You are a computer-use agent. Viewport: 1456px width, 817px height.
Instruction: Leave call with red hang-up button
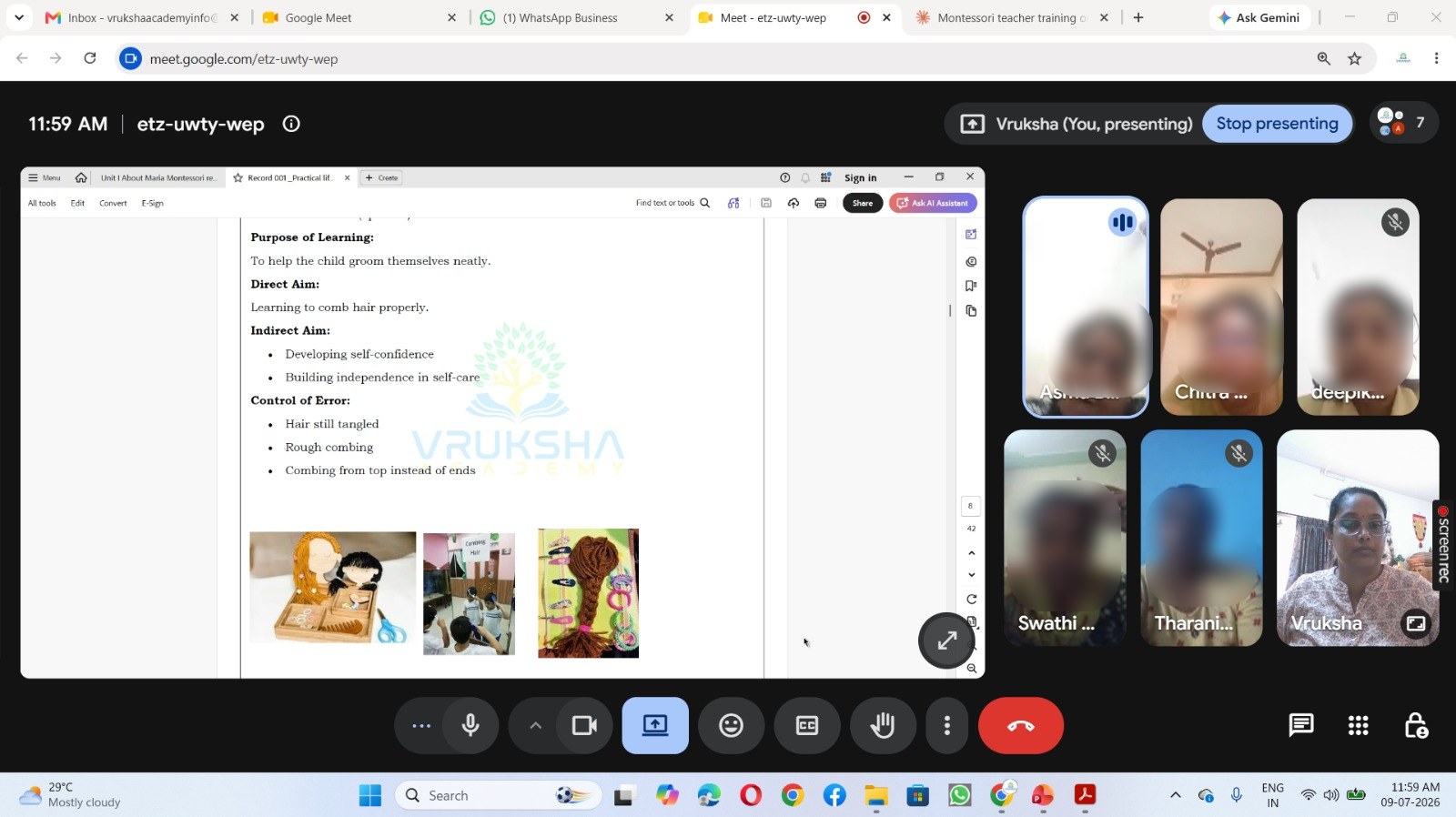(x=1021, y=725)
